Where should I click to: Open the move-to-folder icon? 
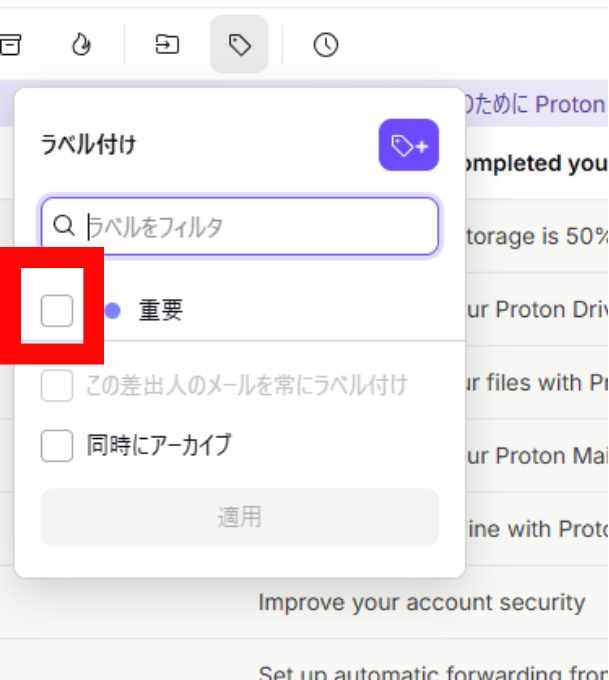[167, 44]
